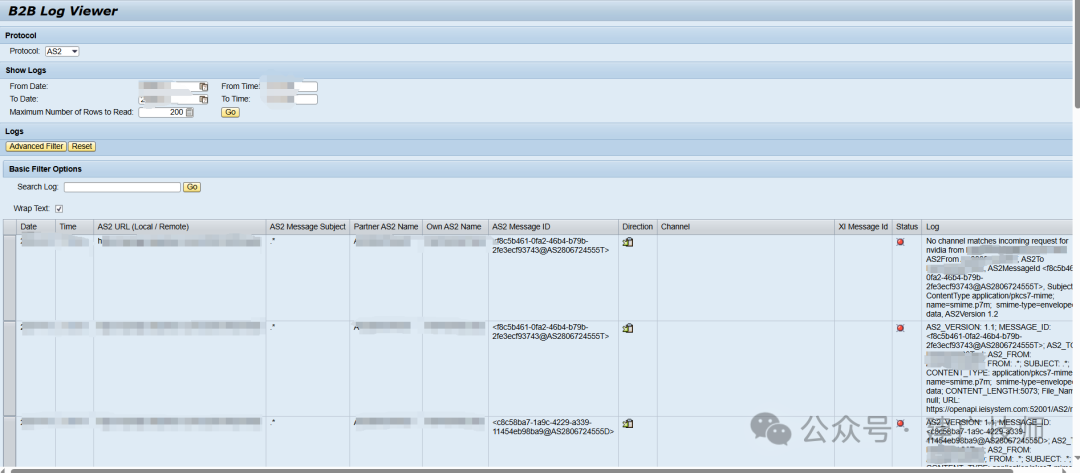
Task: Click AS2 Message ID column header
Action: coord(554,227)
